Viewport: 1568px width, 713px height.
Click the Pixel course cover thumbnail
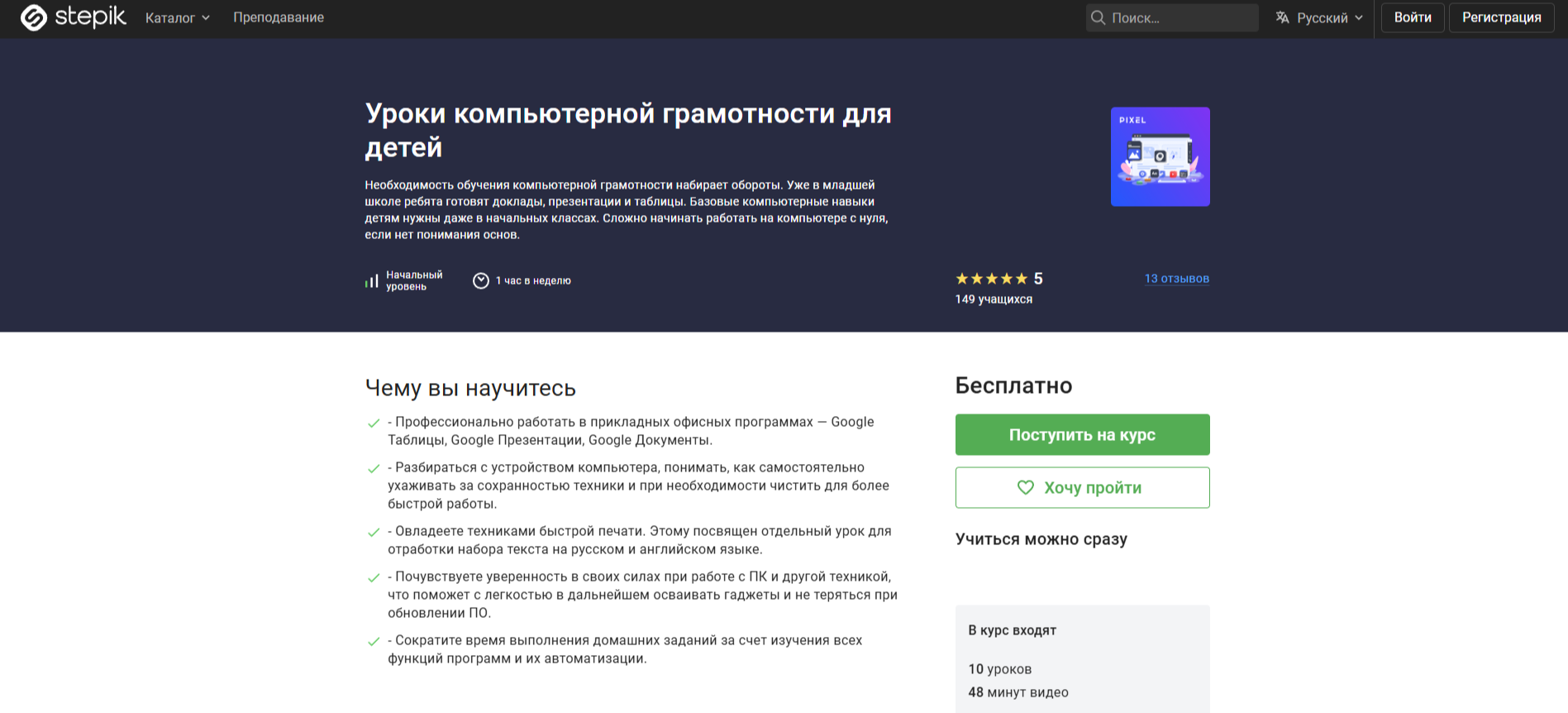click(1160, 156)
